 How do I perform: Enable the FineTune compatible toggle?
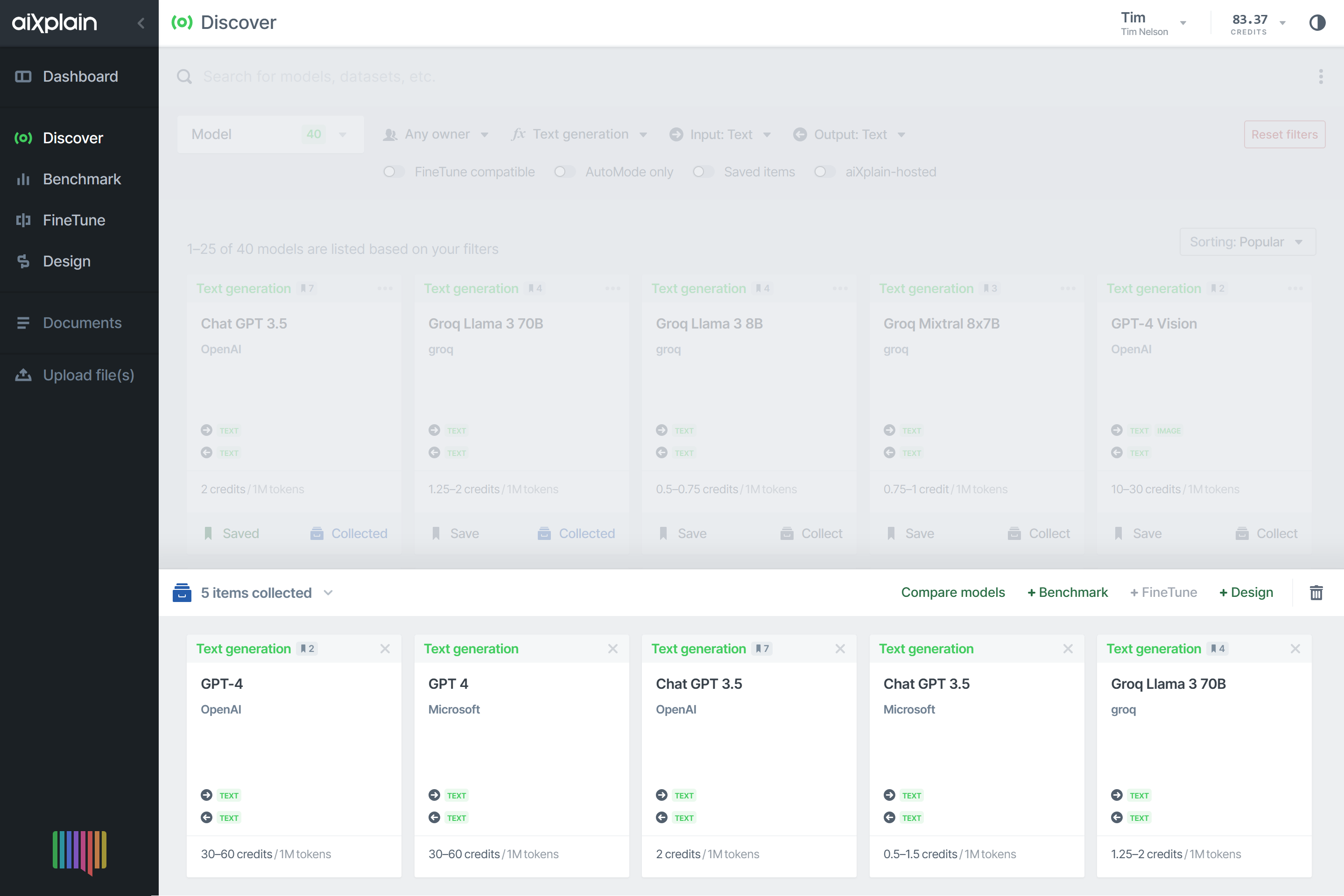click(394, 172)
